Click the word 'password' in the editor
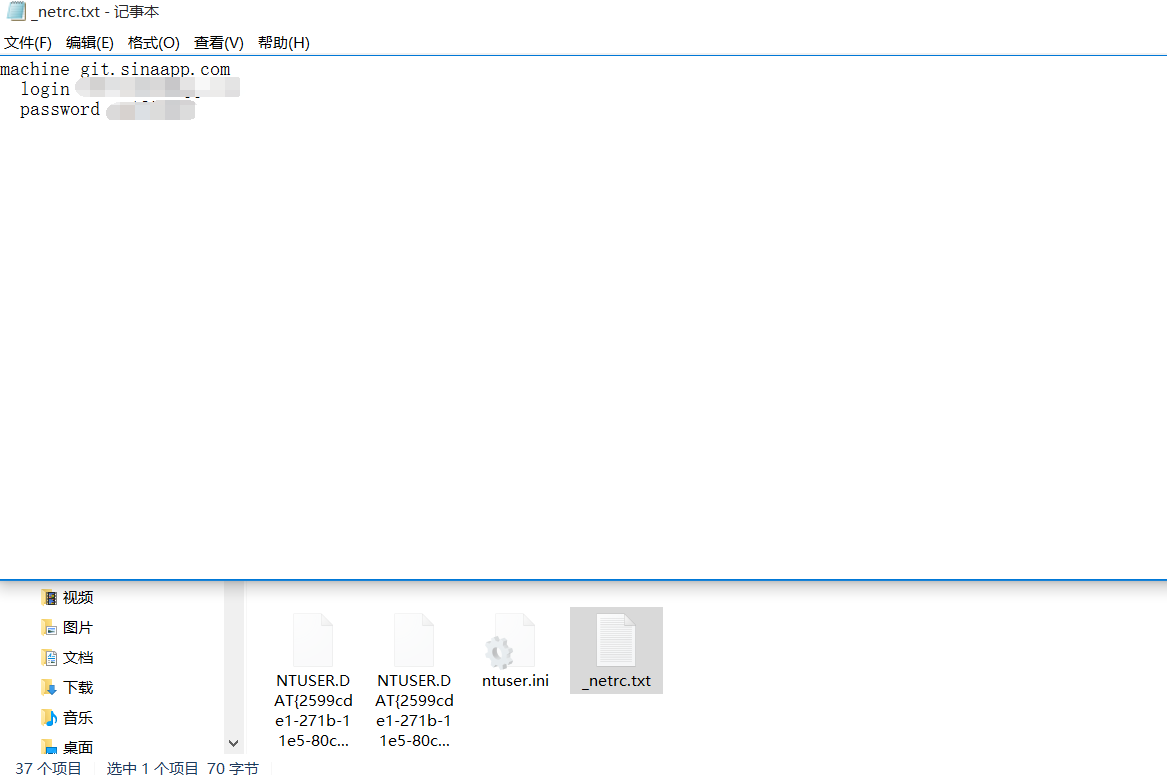Image resolution: width=1167 pixels, height=778 pixels. coord(60,109)
